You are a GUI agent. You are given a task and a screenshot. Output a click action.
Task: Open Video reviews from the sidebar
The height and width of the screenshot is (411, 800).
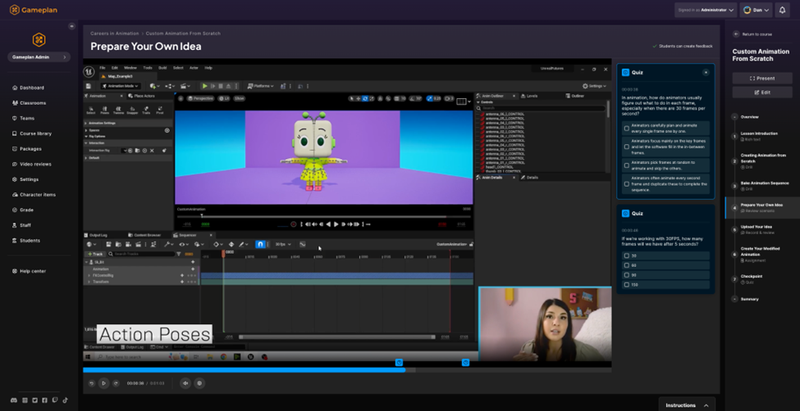point(32,164)
